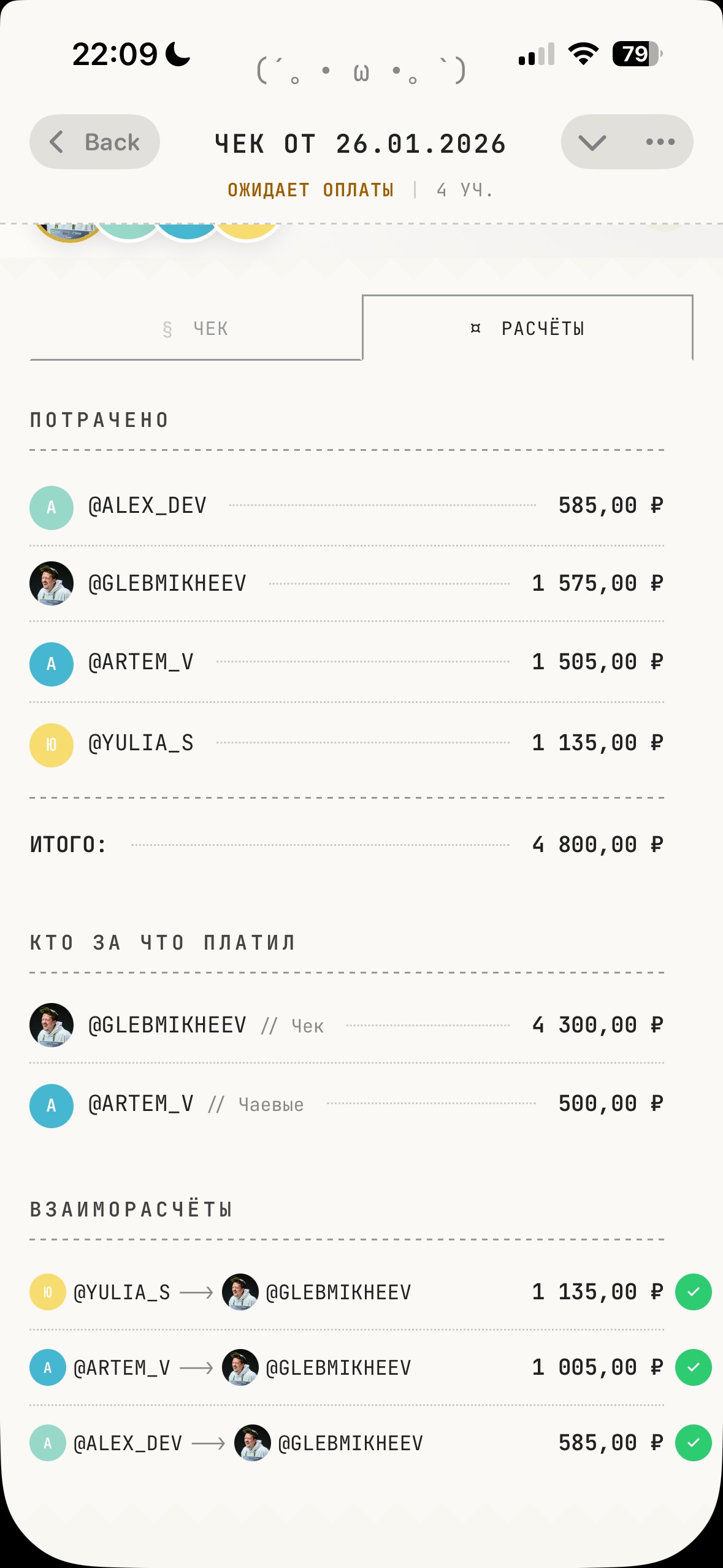Toggle paid checkmark for @ARTEM_V settlement

[x=693, y=1367]
